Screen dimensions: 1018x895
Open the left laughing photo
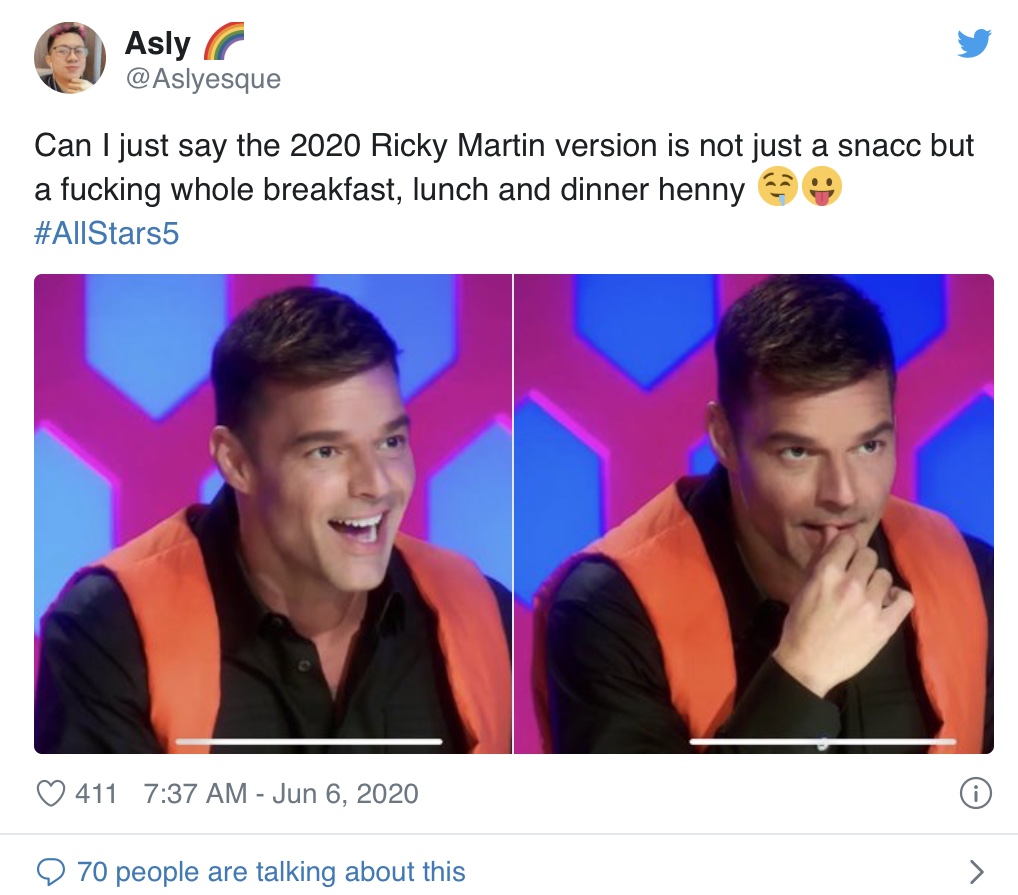point(273,513)
